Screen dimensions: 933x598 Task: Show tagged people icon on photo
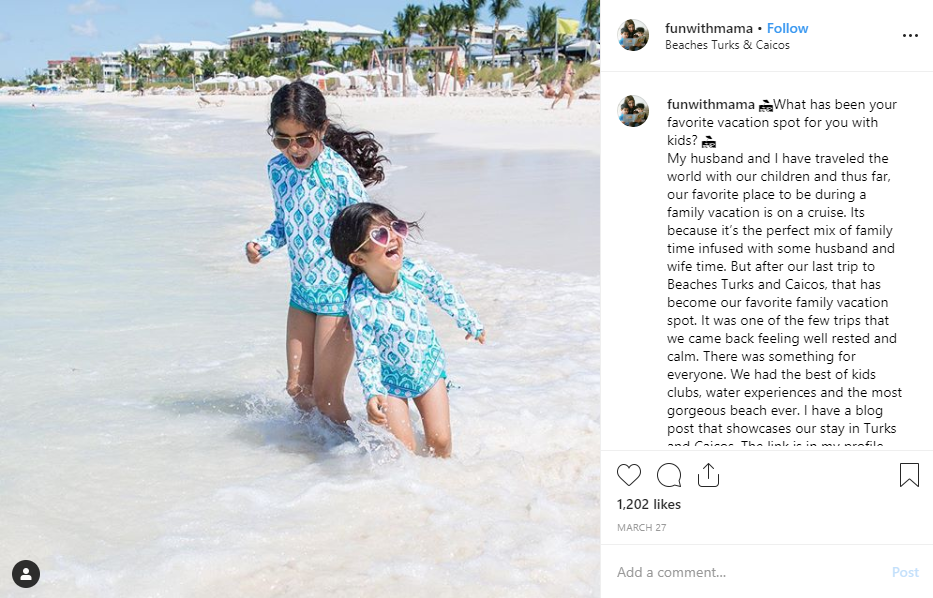26,574
